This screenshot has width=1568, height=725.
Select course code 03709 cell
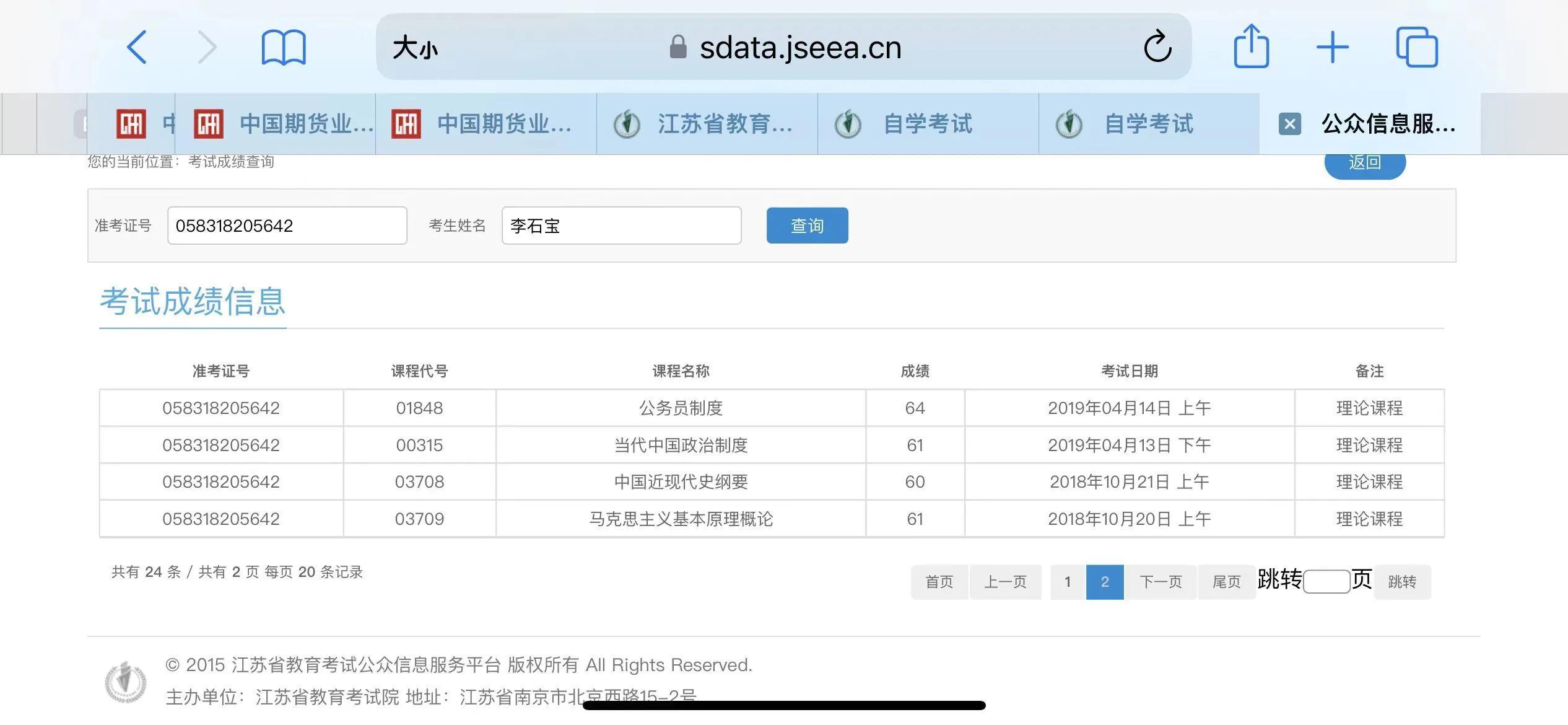pos(420,519)
